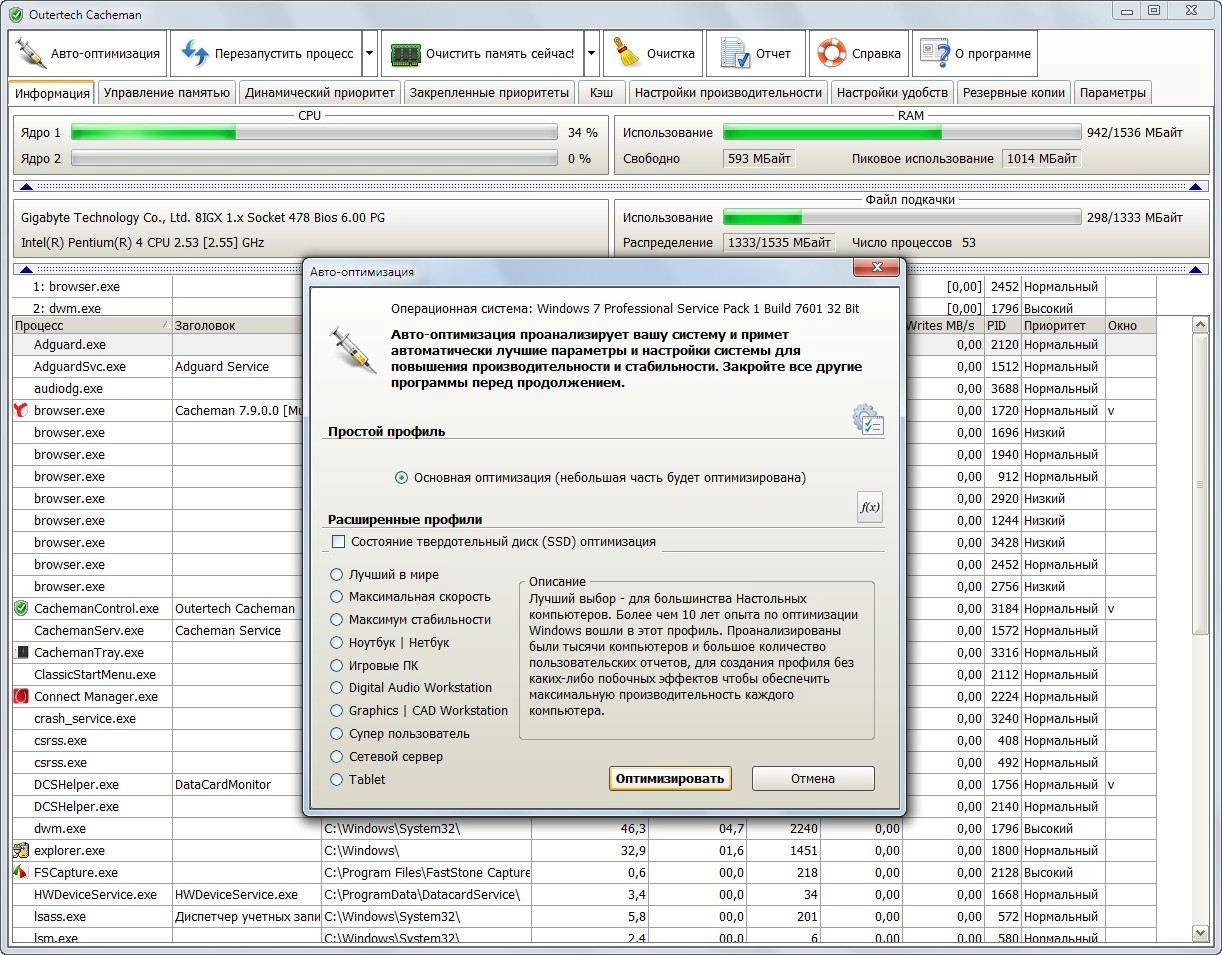The image size is (1222, 955).
Task: Open the Динамический приоритет tab
Action: [319, 92]
